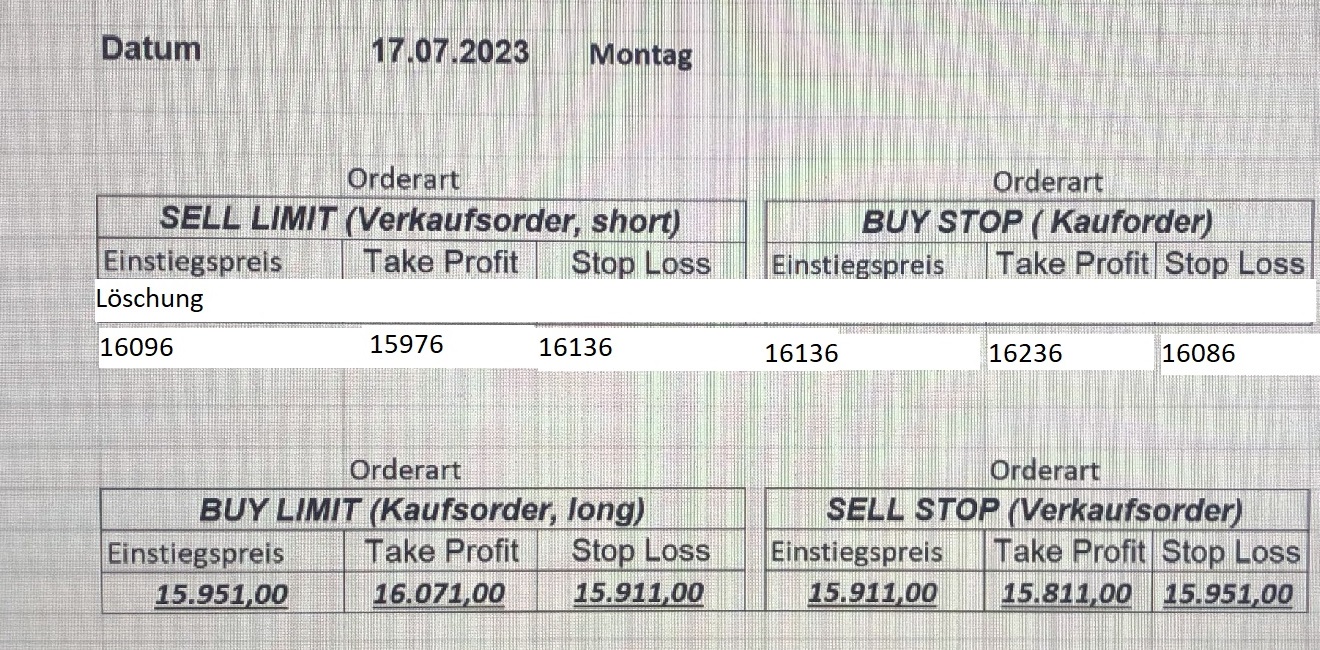Click Stop Loss column header under SELL STOP

pos(1231,552)
